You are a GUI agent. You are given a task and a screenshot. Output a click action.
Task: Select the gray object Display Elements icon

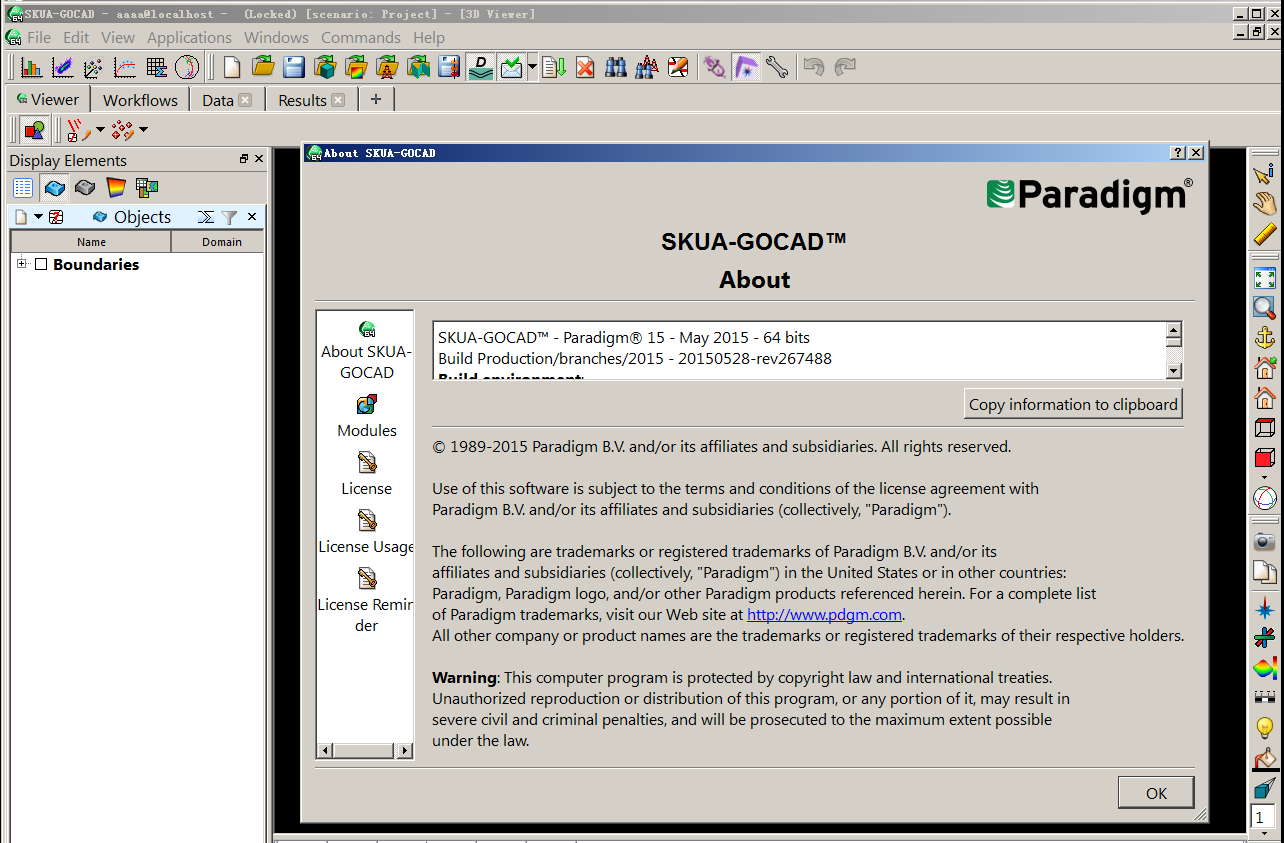pyautogui.click(x=85, y=187)
